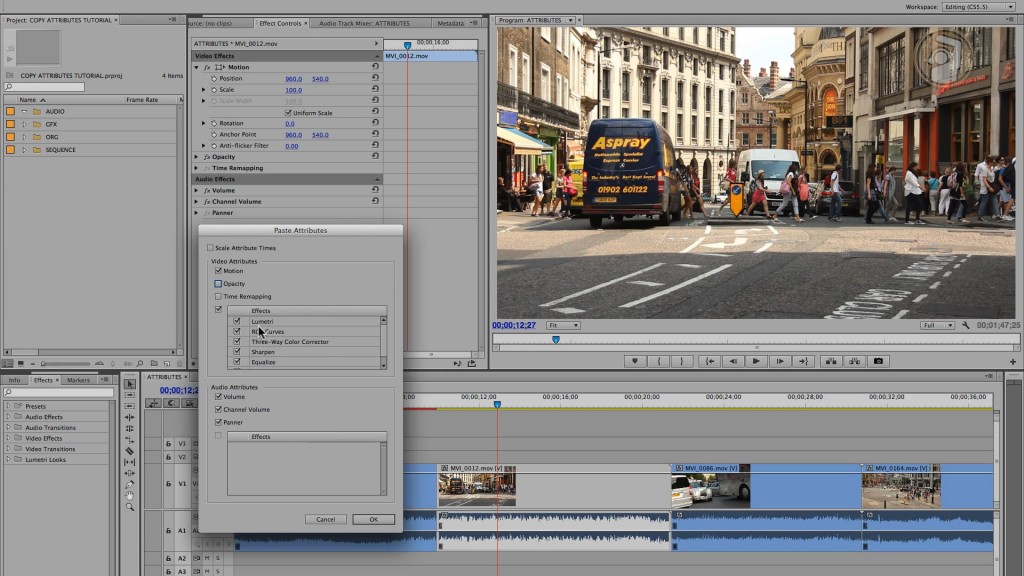Viewport: 1024px width, 576px height.
Task: Open Program monitor settings wrench
Action: pos(966,325)
